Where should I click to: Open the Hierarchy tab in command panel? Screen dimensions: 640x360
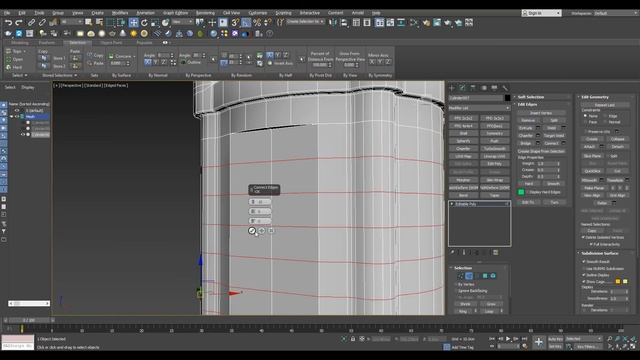coord(473,88)
